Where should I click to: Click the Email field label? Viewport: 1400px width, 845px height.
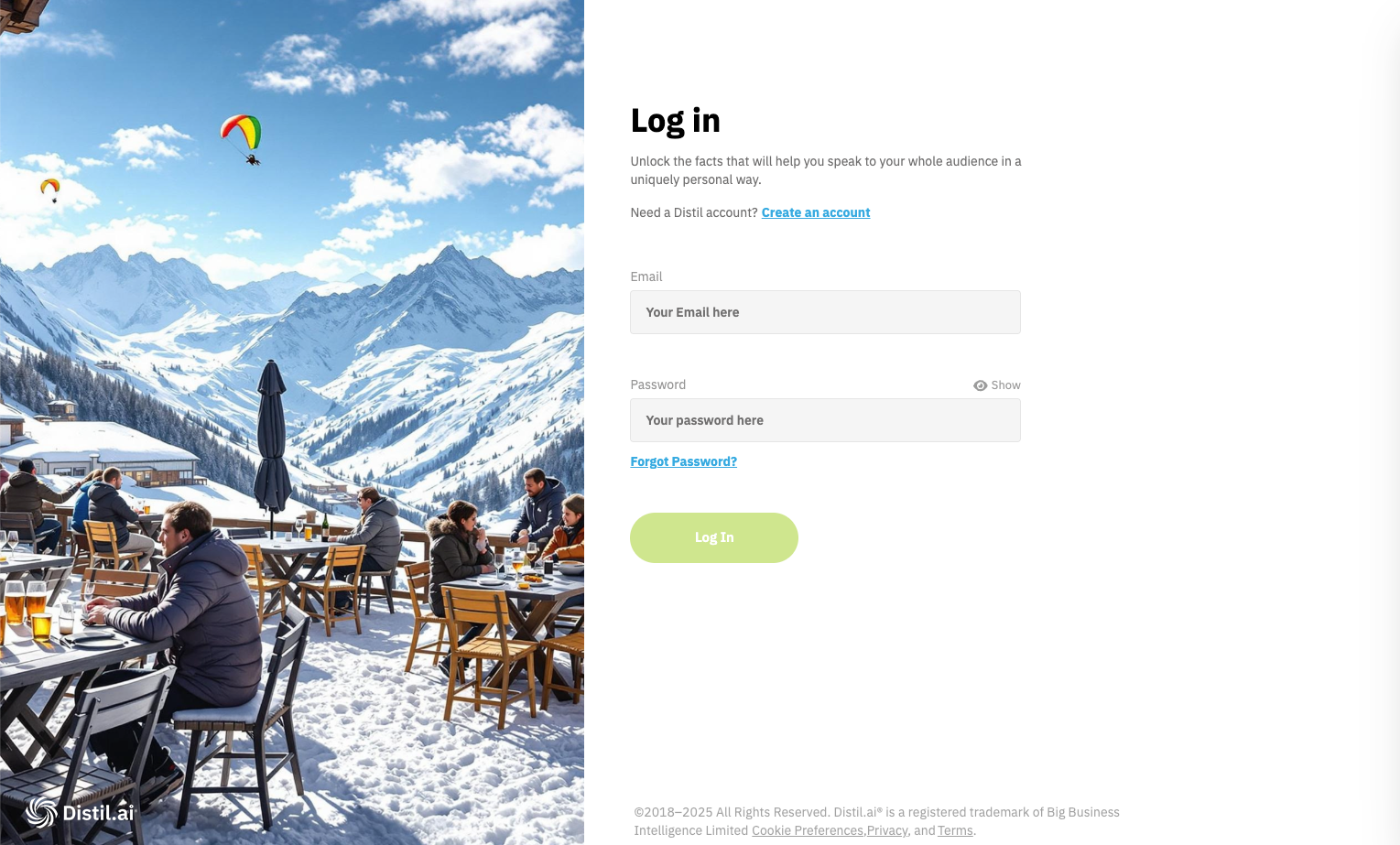coord(646,276)
